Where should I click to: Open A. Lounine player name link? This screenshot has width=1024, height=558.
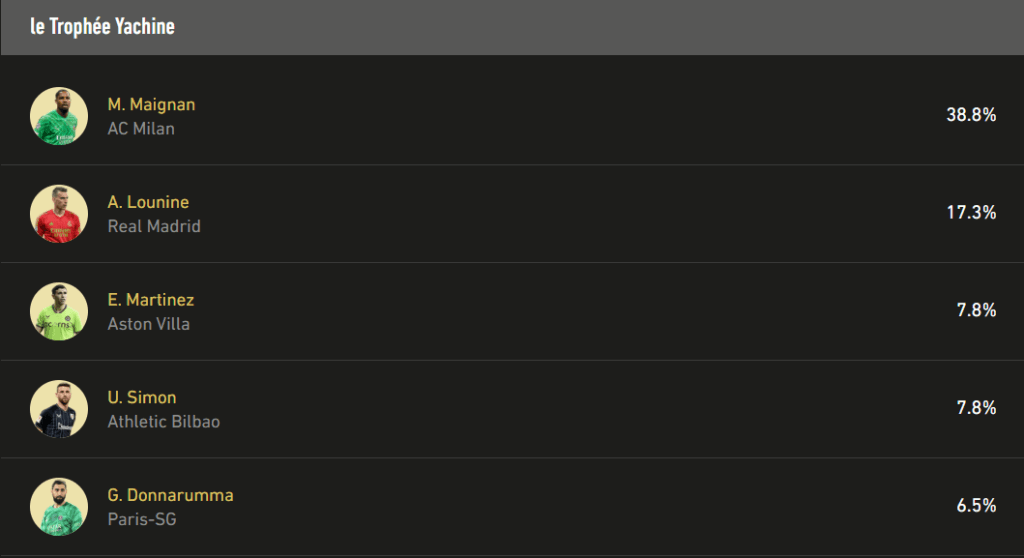148,202
